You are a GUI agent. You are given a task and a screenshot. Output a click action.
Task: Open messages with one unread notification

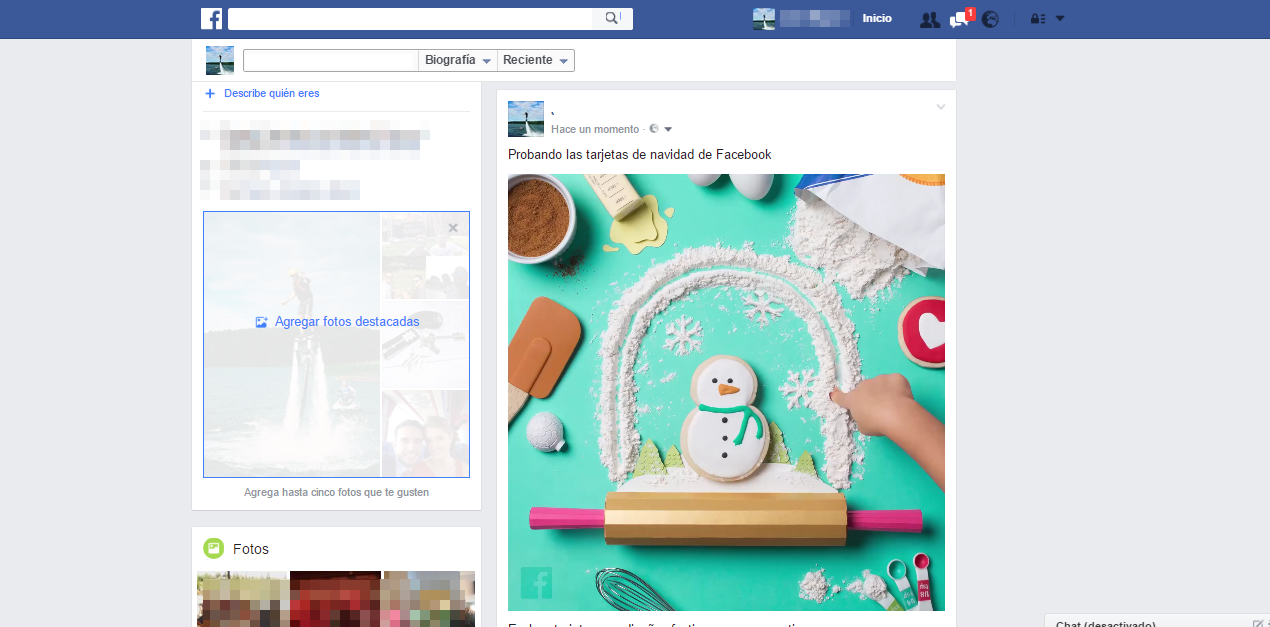click(x=960, y=19)
